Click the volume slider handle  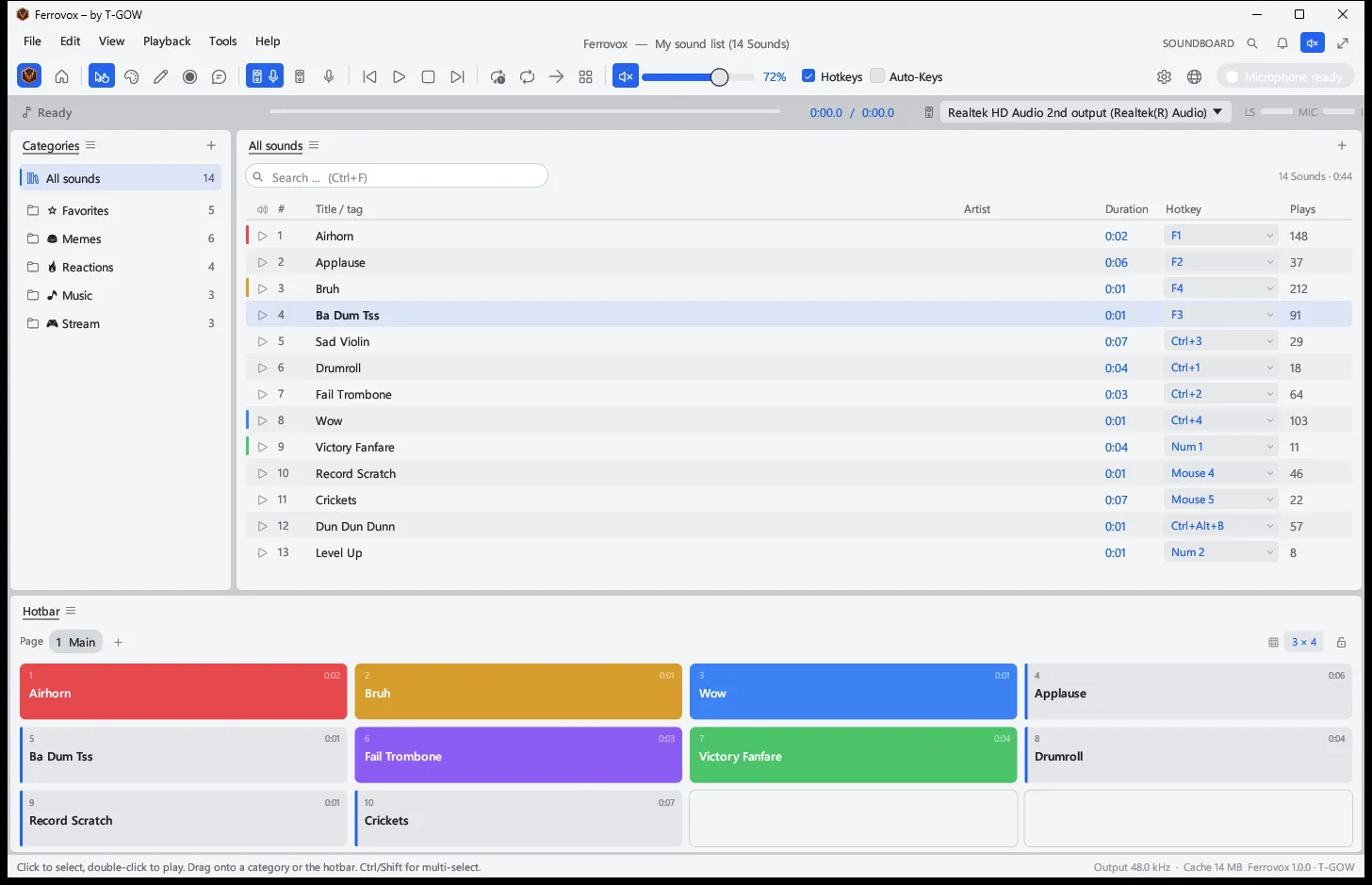click(719, 77)
